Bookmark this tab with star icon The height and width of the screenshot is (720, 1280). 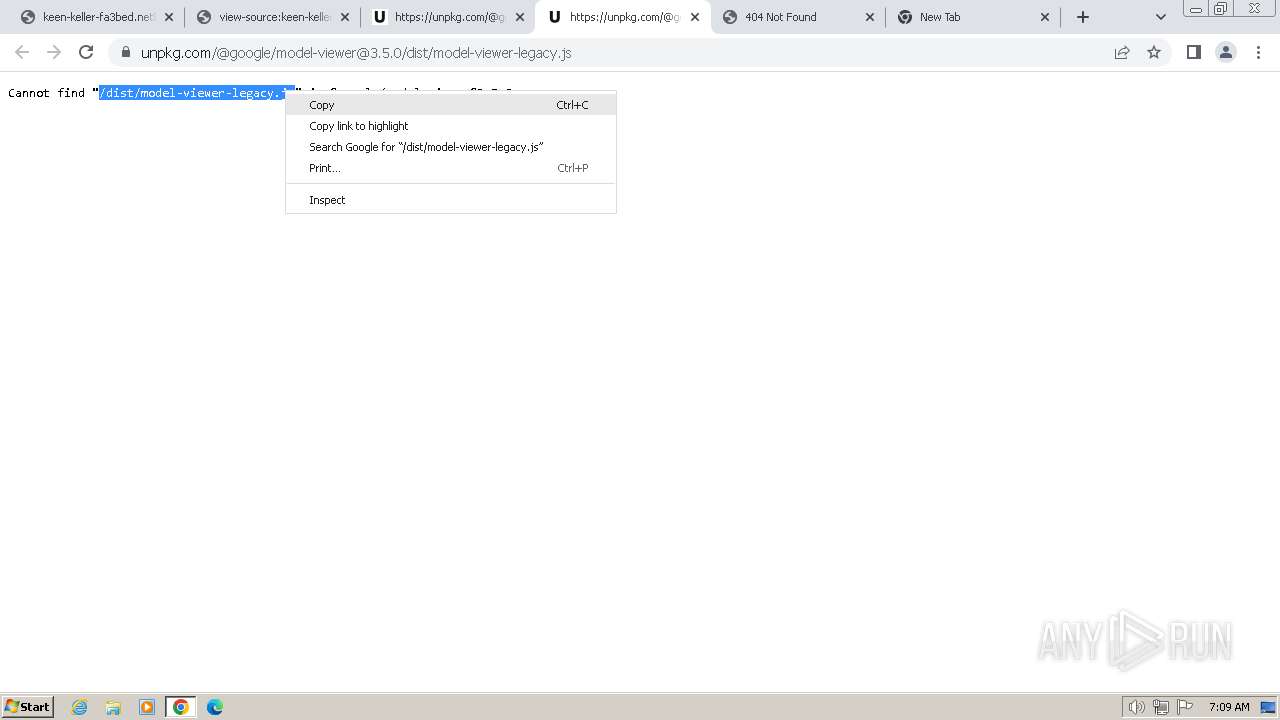tap(1154, 52)
